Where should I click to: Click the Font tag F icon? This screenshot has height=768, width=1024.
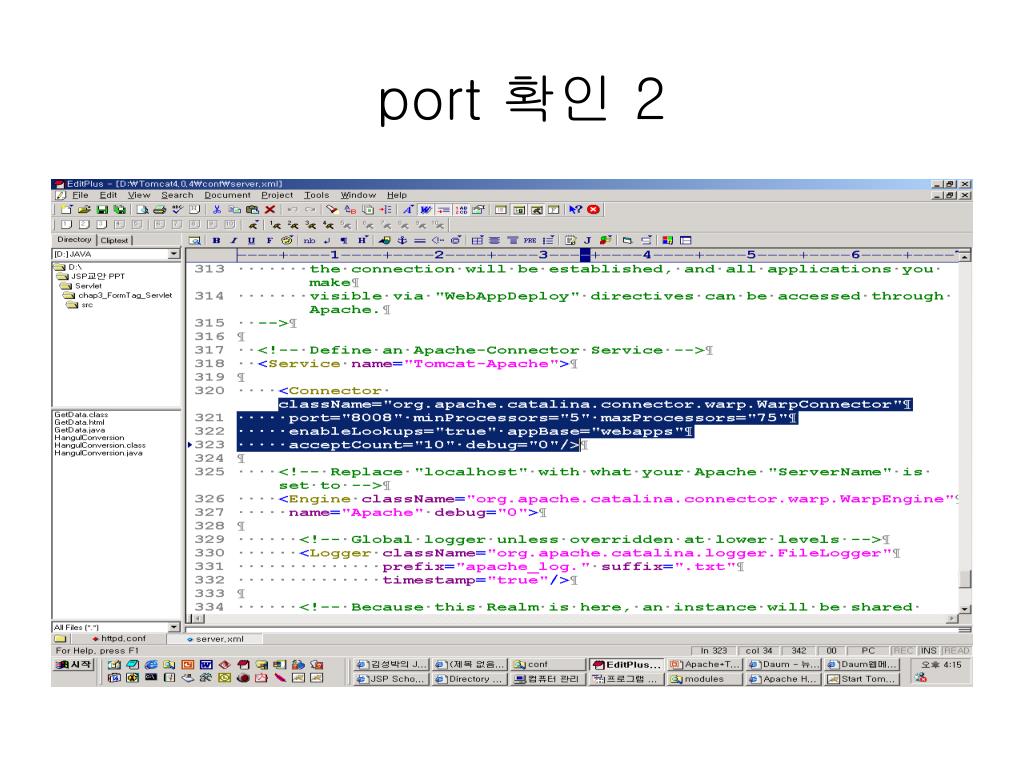click(x=269, y=240)
